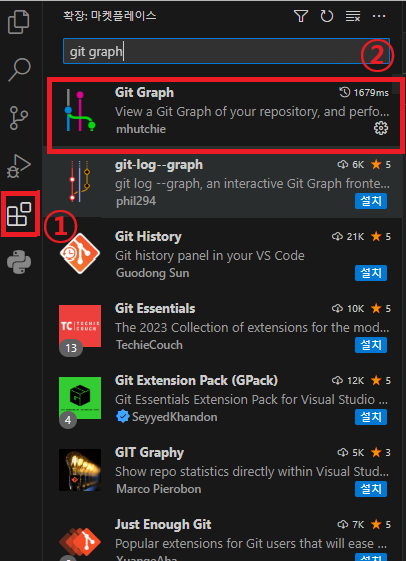Click publisher name Marco Pierobon
Screen dimensions: 406x561
pyautogui.click(x=158, y=489)
